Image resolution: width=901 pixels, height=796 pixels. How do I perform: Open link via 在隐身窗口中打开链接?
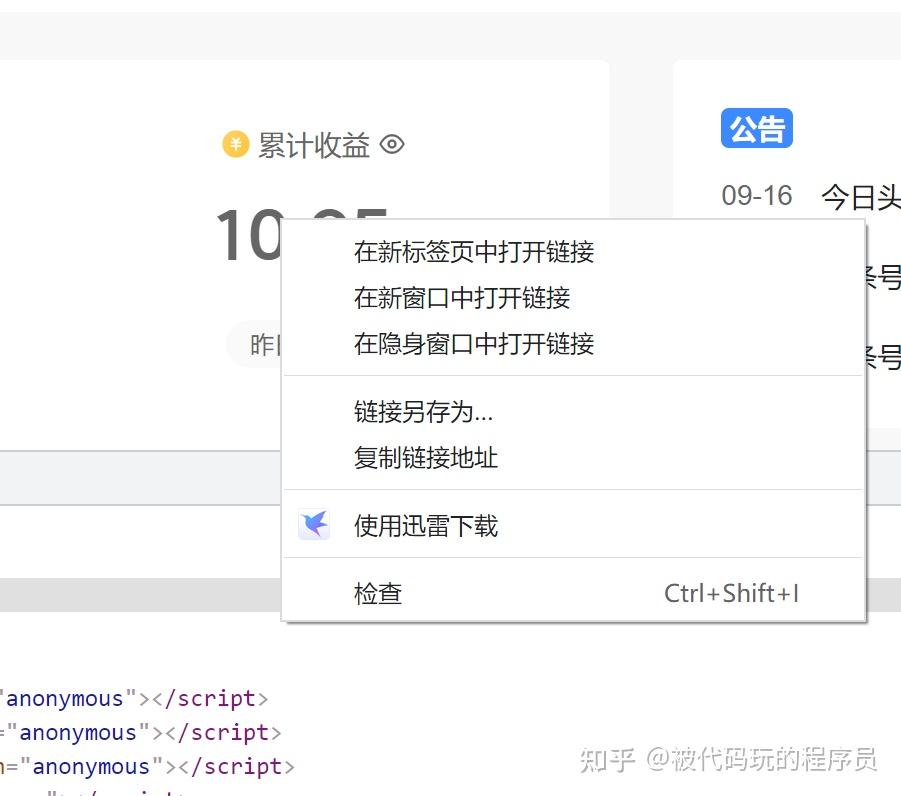474,344
